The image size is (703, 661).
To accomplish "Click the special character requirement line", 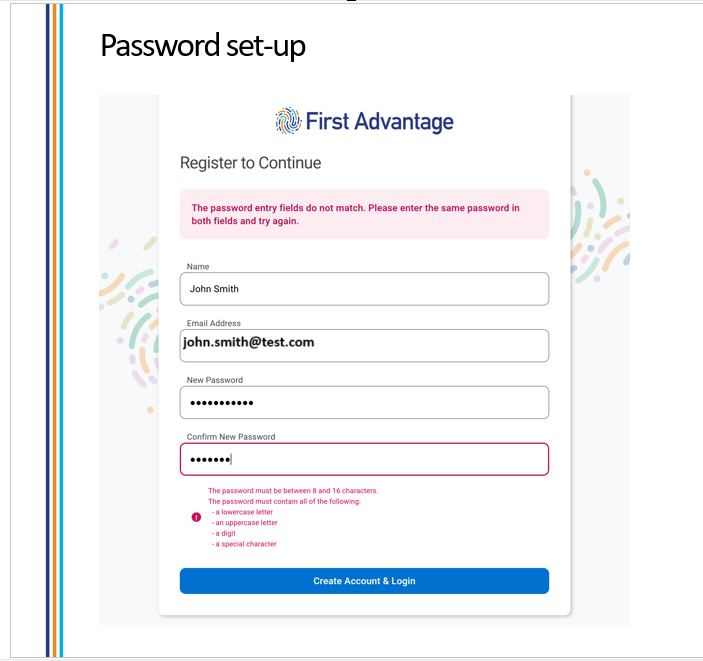I will (x=246, y=544).
